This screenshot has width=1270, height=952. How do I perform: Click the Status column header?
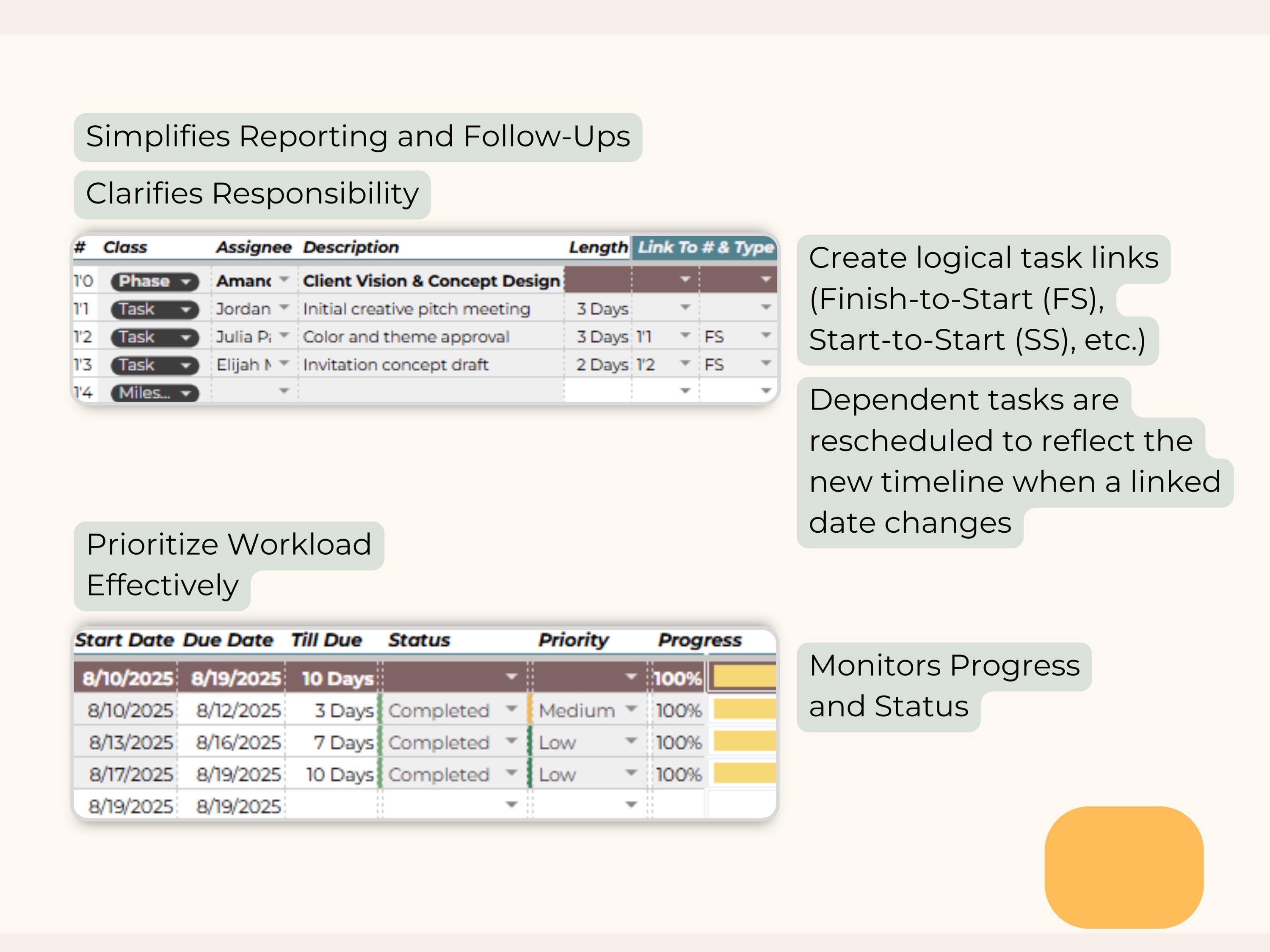click(x=419, y=640)
